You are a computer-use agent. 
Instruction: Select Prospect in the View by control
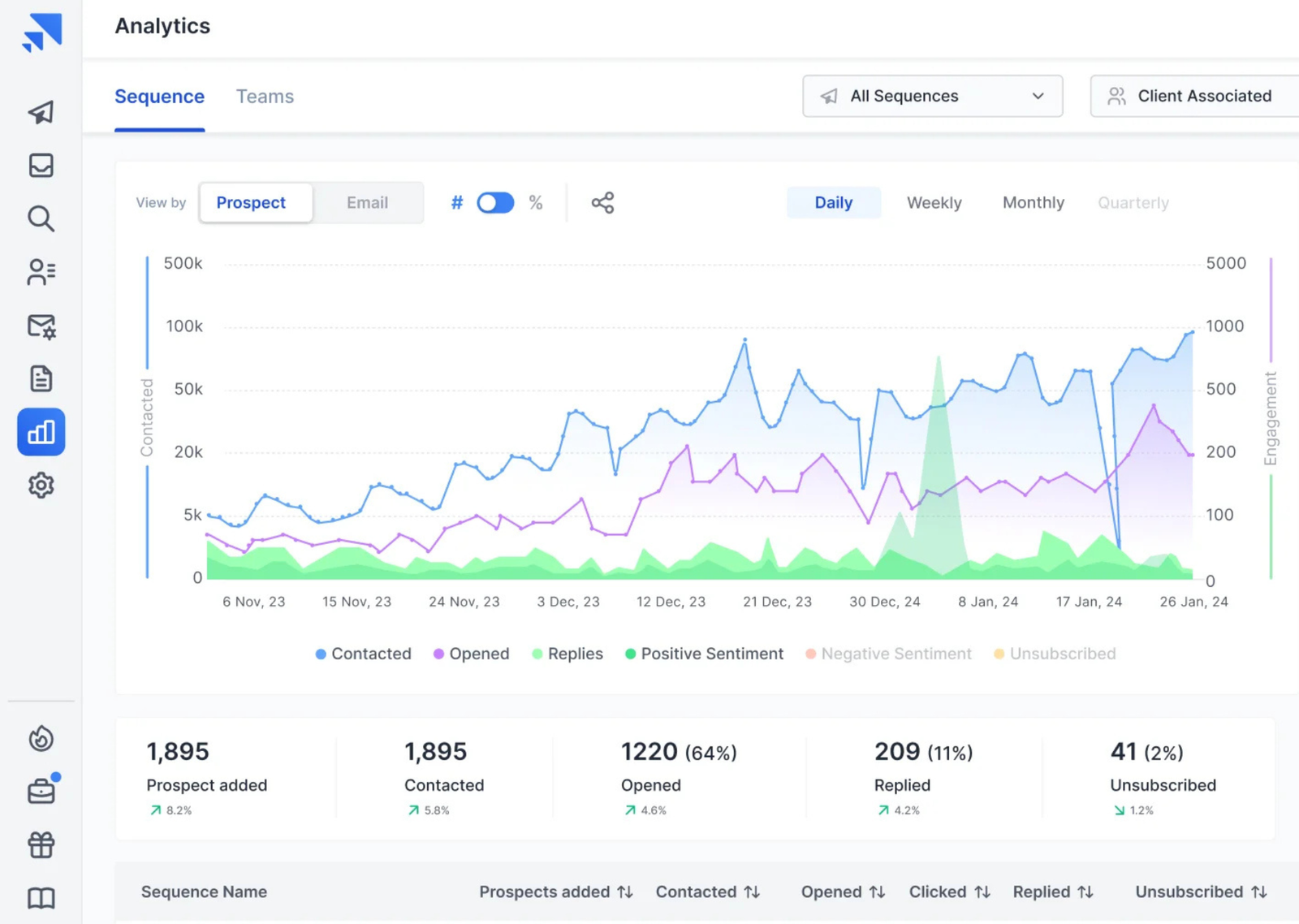(x=251, y=203)
